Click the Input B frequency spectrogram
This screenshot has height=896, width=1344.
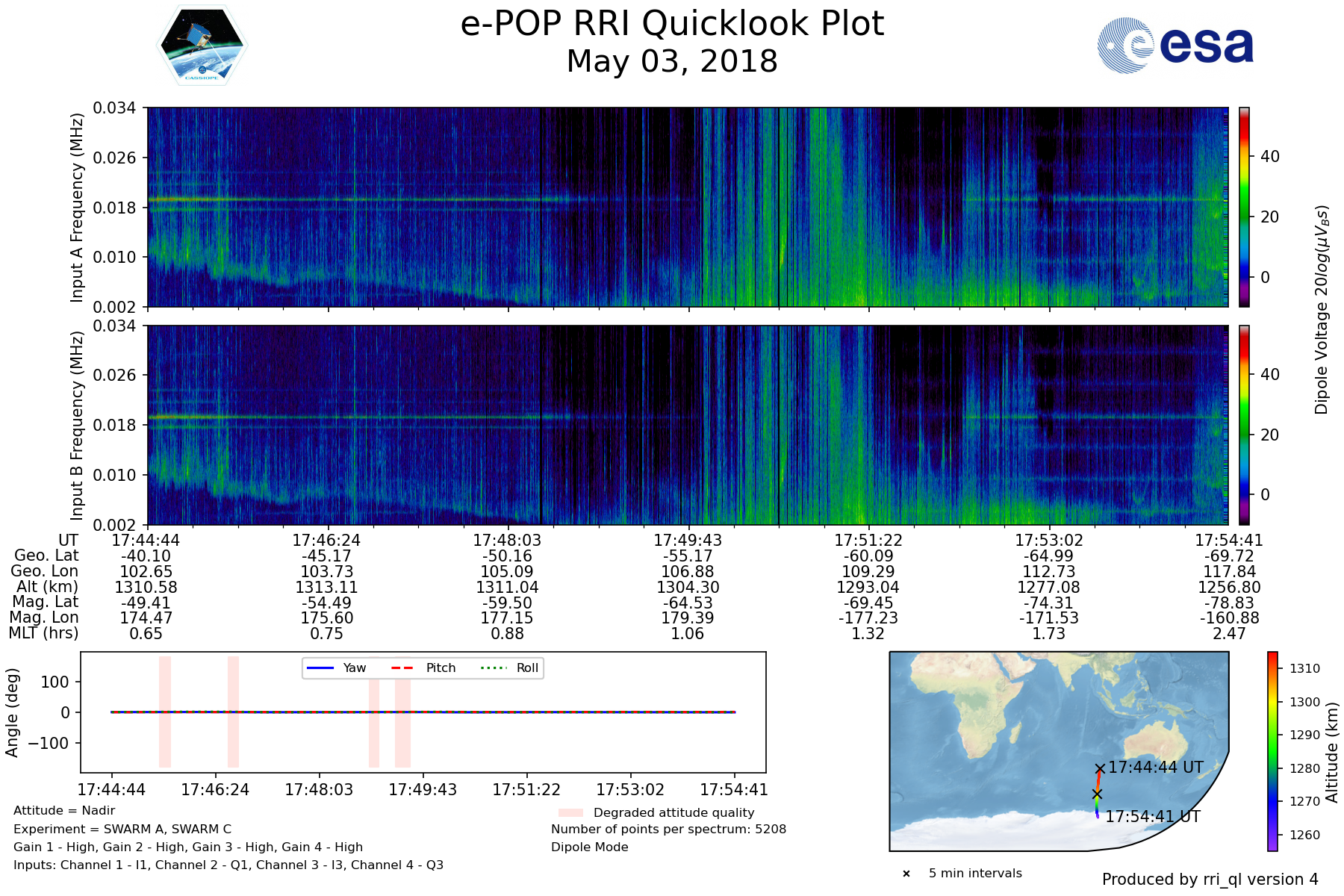click(687, 425)
